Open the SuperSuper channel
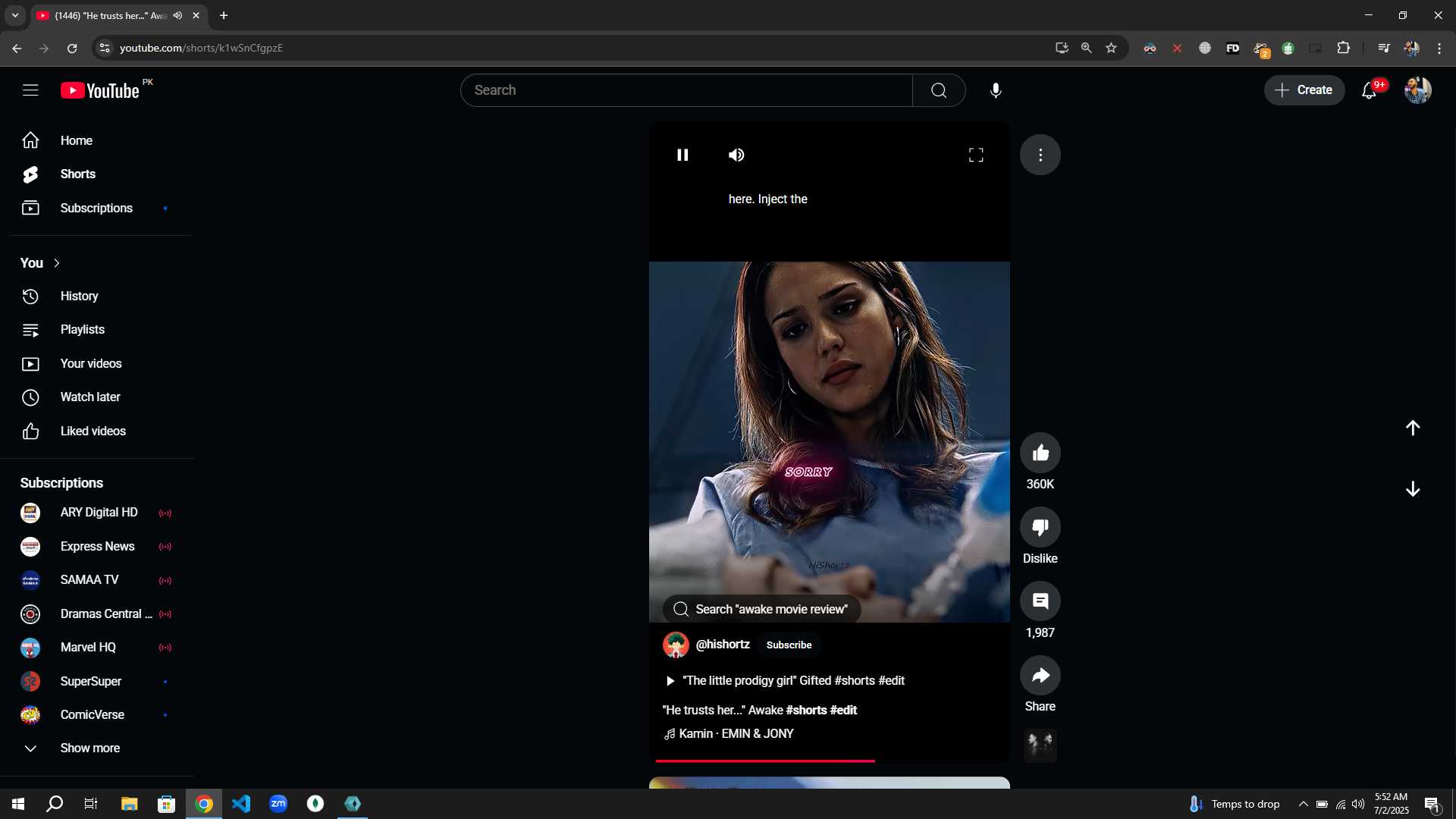Screen dimensions: 1456x819 tap(97, 681)
